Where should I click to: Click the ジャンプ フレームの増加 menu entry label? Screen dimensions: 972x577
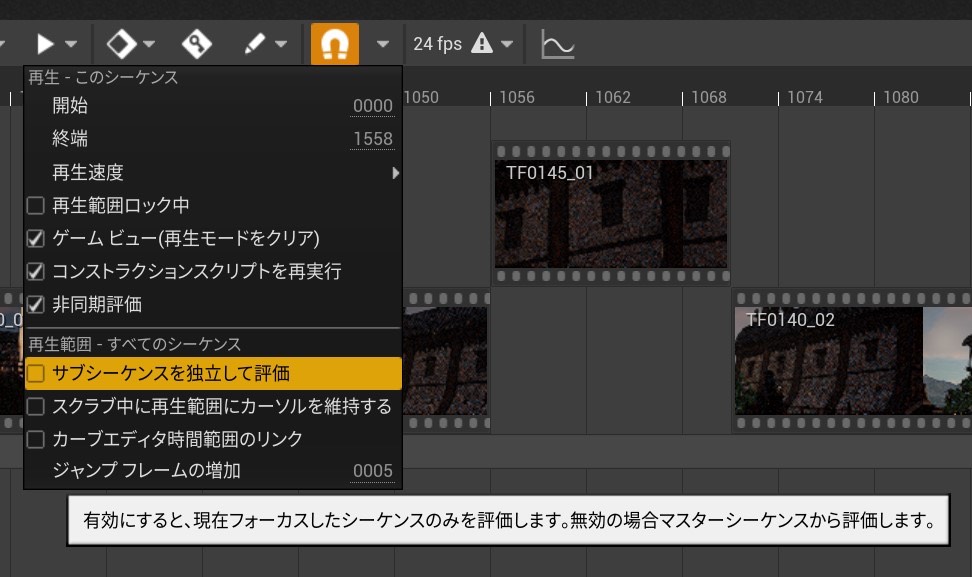tap(146, 470)
